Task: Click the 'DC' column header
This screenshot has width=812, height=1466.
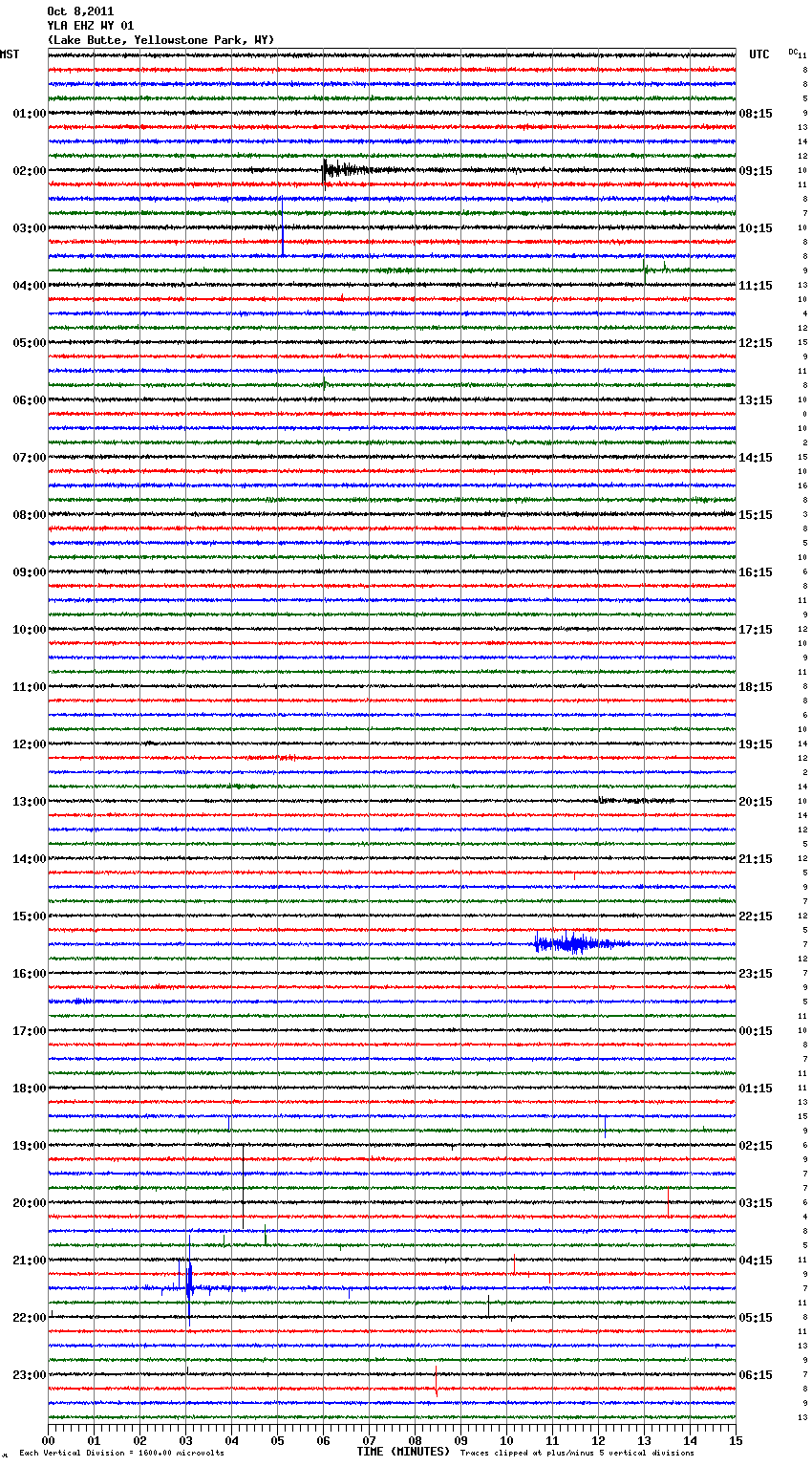Action: click(793, 52)
